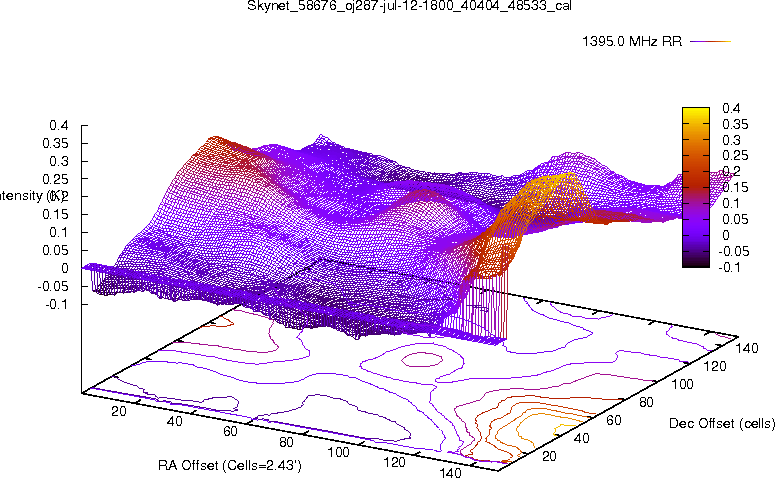This screenshot has width=775, height=478.
Task: Pick tick 100 on the Dec Offset axis
Action: tap(682, 384)
